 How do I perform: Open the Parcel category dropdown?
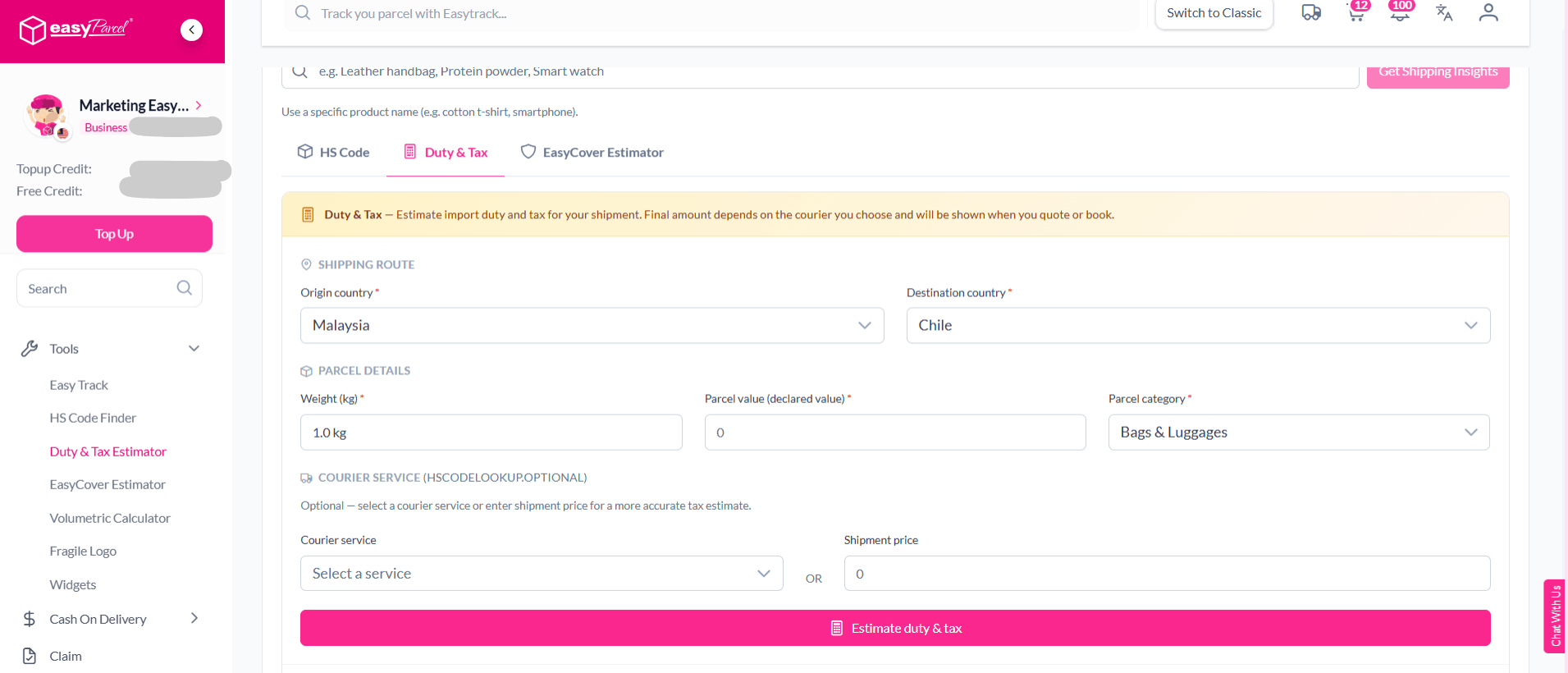[x=1299, y=433]
